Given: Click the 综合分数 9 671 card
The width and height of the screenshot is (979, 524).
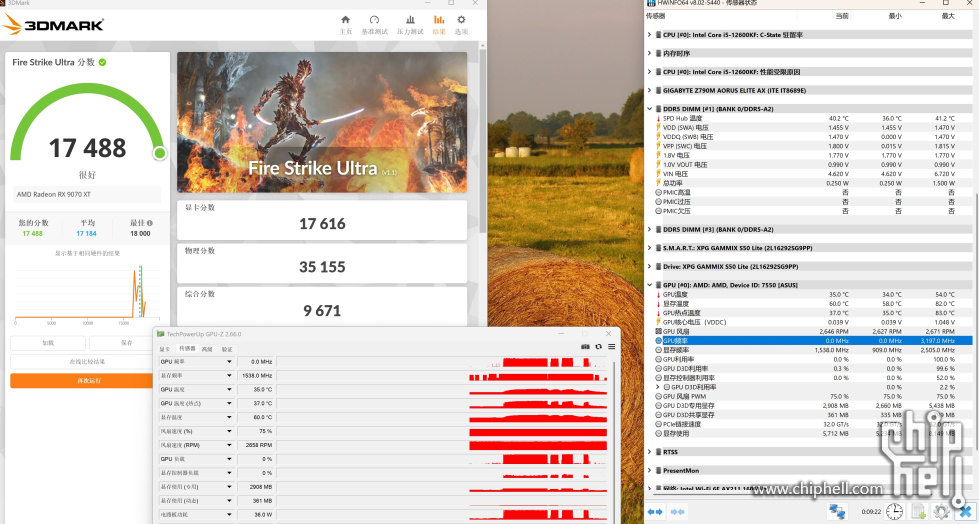Looking at the screenshot, I should click(322, 305).
